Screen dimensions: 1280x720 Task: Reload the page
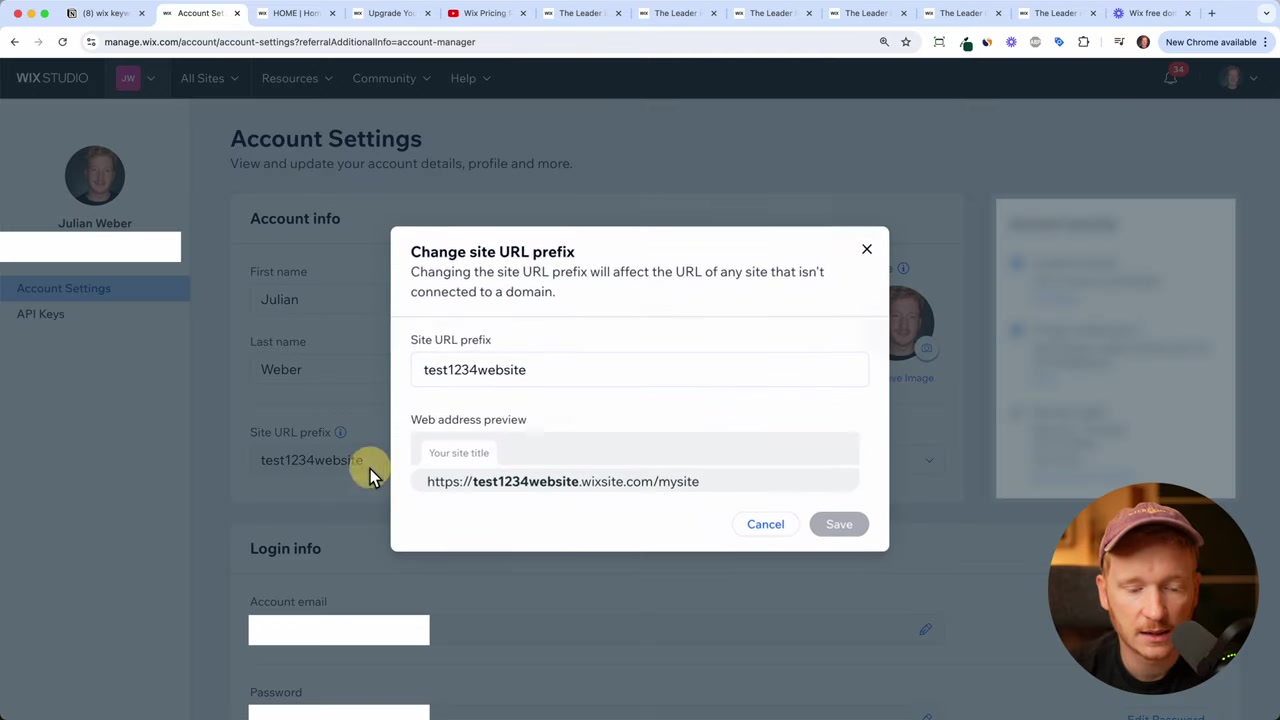(62, 42)
